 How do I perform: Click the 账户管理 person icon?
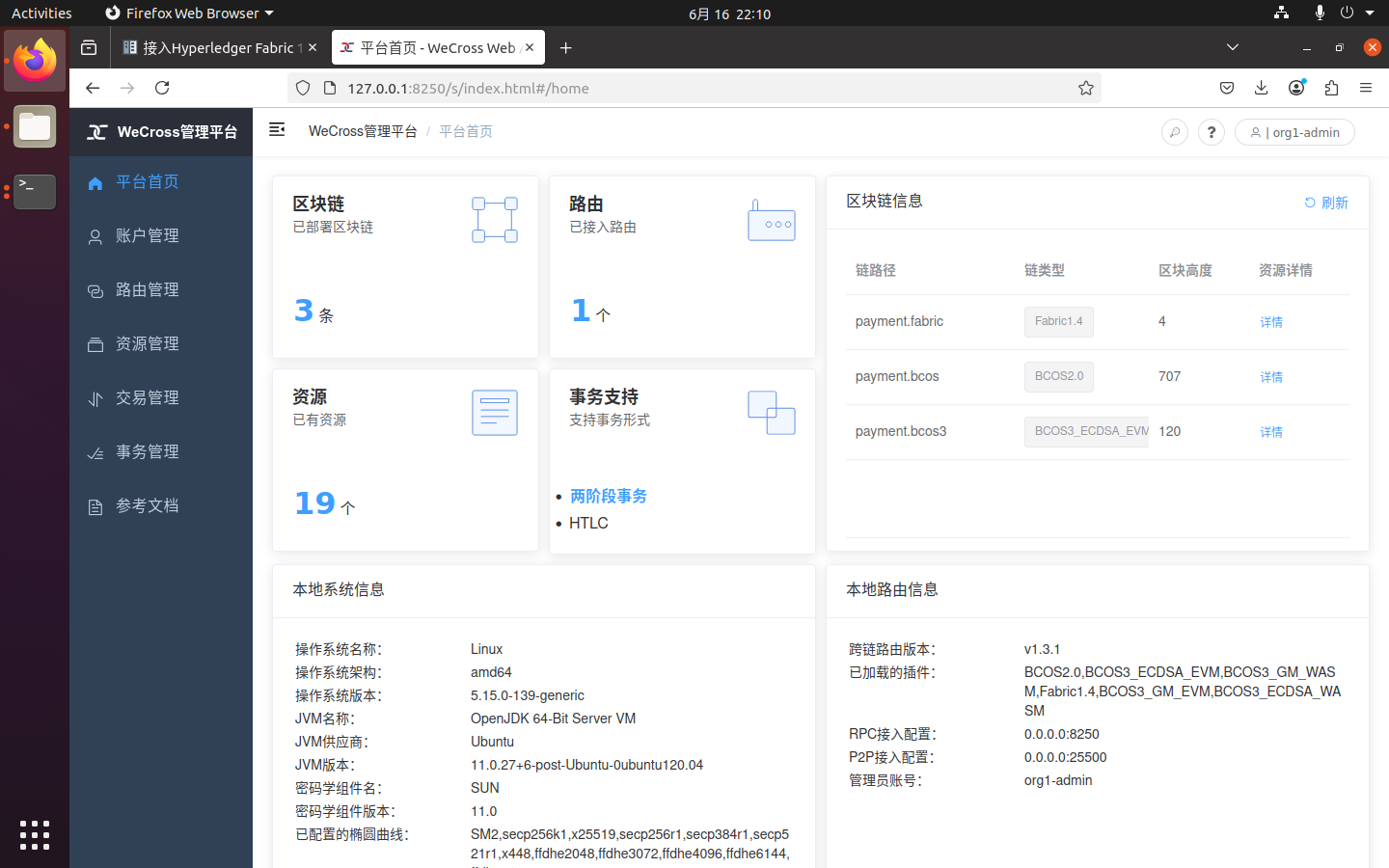(x=95, y=237)
